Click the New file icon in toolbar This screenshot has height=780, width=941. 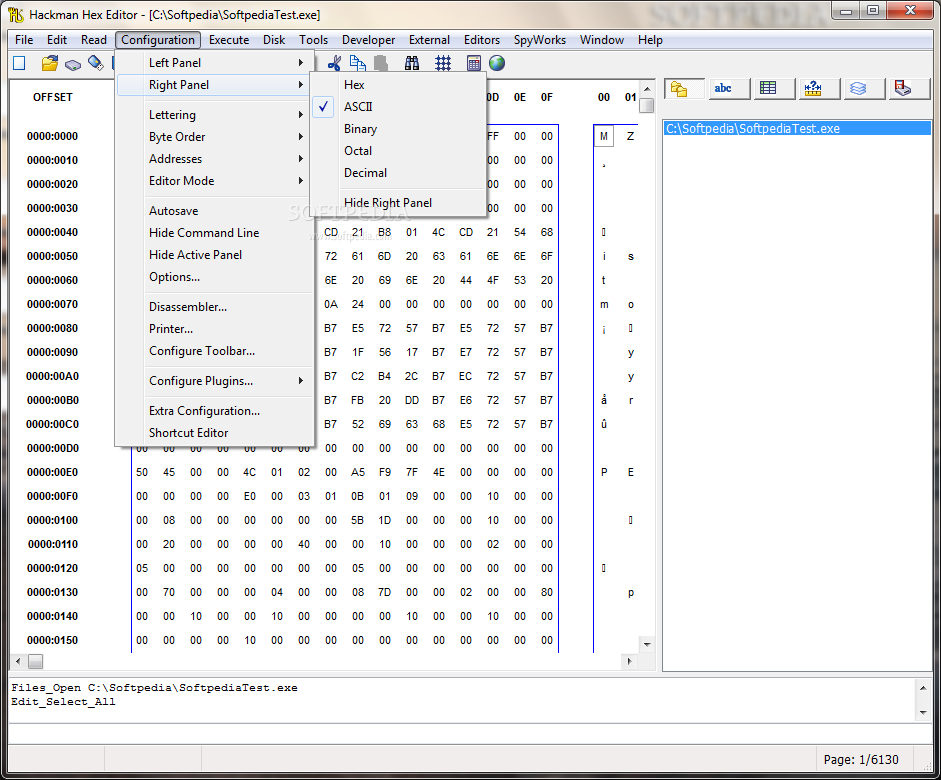(x=19, y=63)
